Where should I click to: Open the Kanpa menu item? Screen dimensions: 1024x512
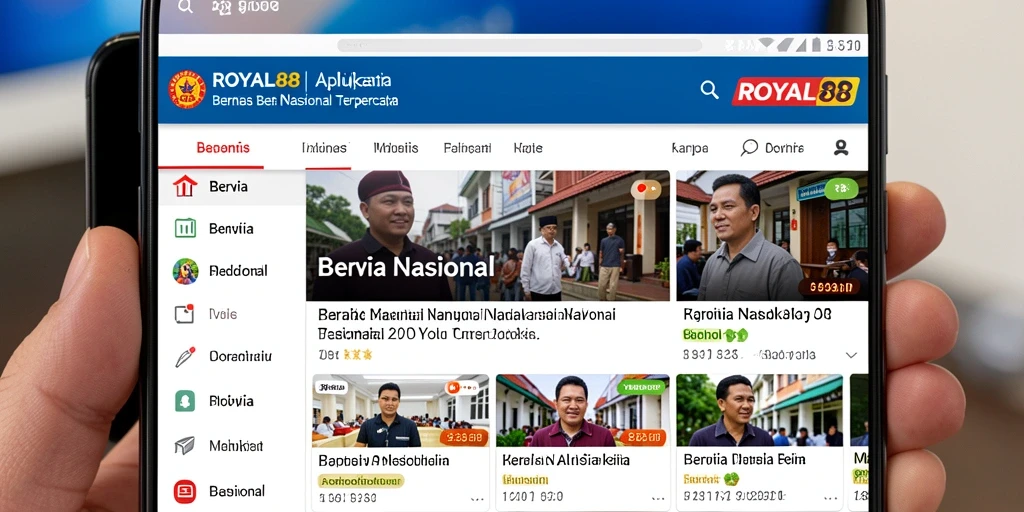coord(690,149)
